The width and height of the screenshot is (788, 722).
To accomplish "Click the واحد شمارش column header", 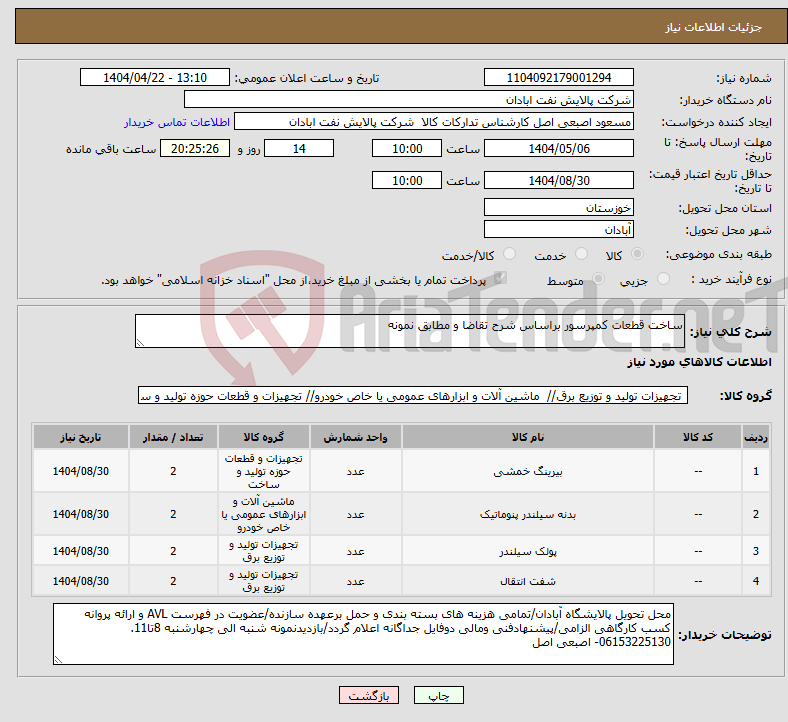I will tap(355, 437).
